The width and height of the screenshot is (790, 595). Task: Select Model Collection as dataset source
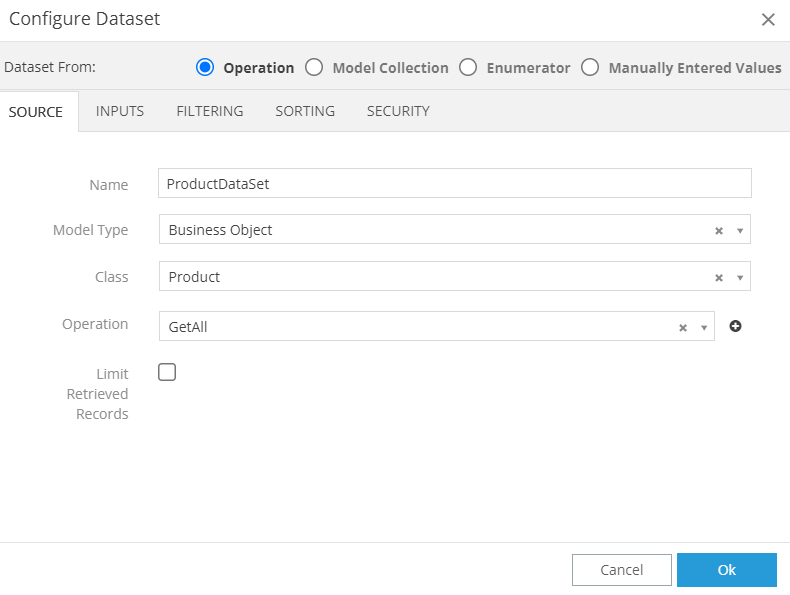coord(314,68)
